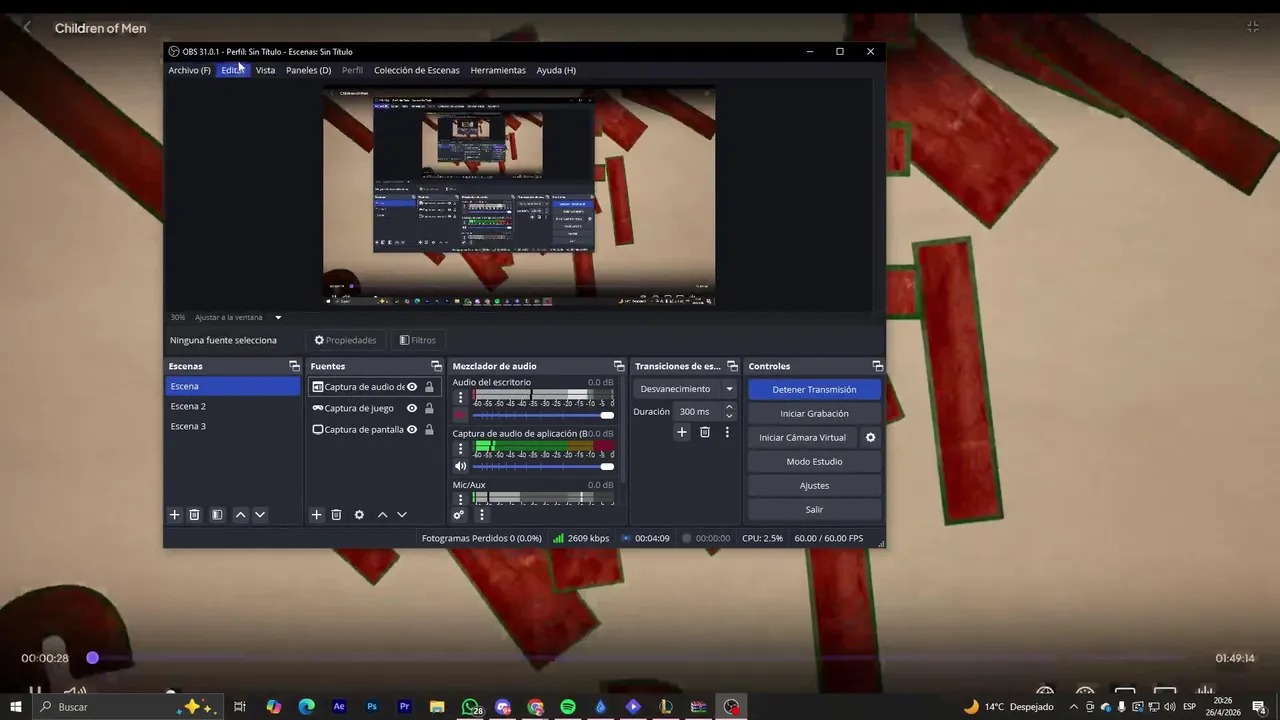Decrease transition duration with down stepper
The height and width of the screenshot is (720, 1280).
tap(729, 416)
